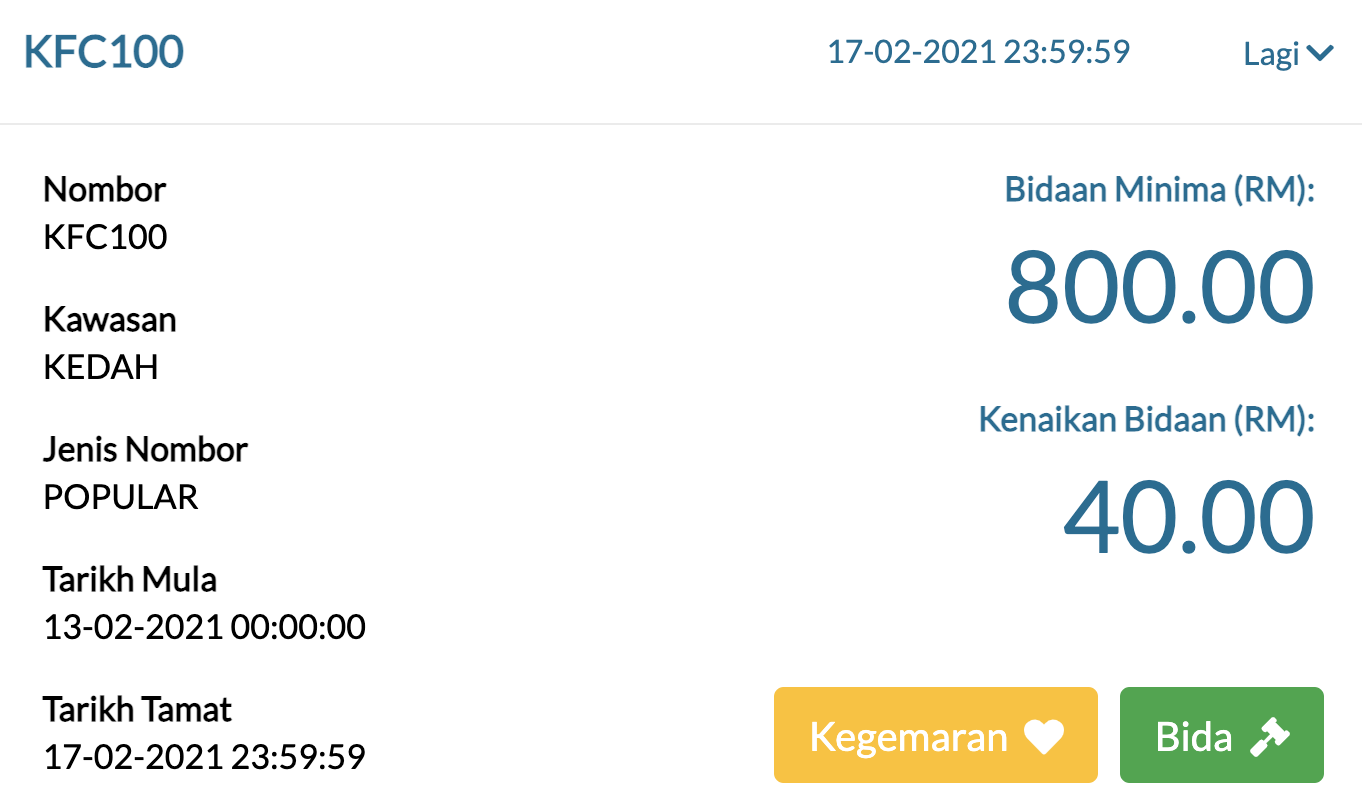Click the 800.00 minimum bid amount
The width and height of the screenshot is (1362, 806).
pyautogui.click(x=1159, y=287)
